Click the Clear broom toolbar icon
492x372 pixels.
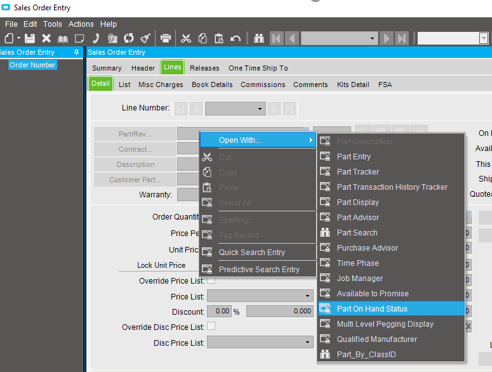point(145,38)
